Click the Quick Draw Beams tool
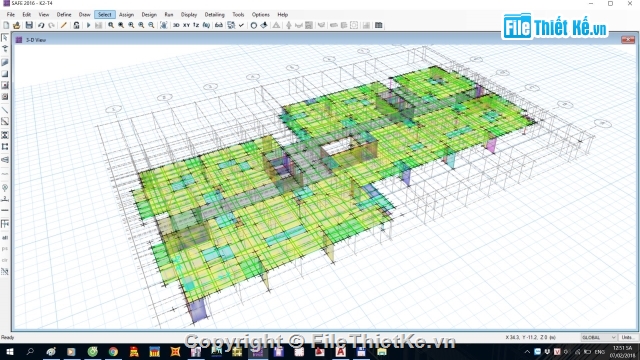 click(5, 122)
